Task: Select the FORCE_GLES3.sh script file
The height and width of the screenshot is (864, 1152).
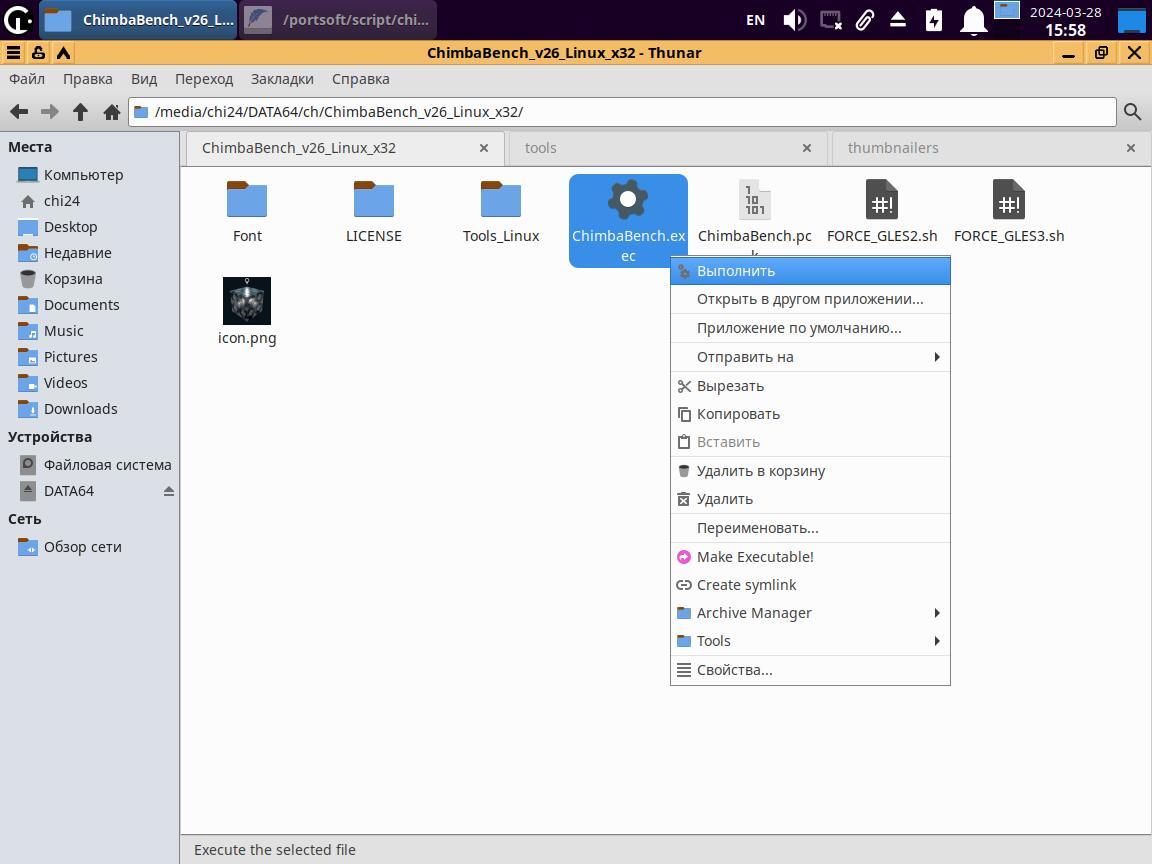Action: tap(1009, 212)
